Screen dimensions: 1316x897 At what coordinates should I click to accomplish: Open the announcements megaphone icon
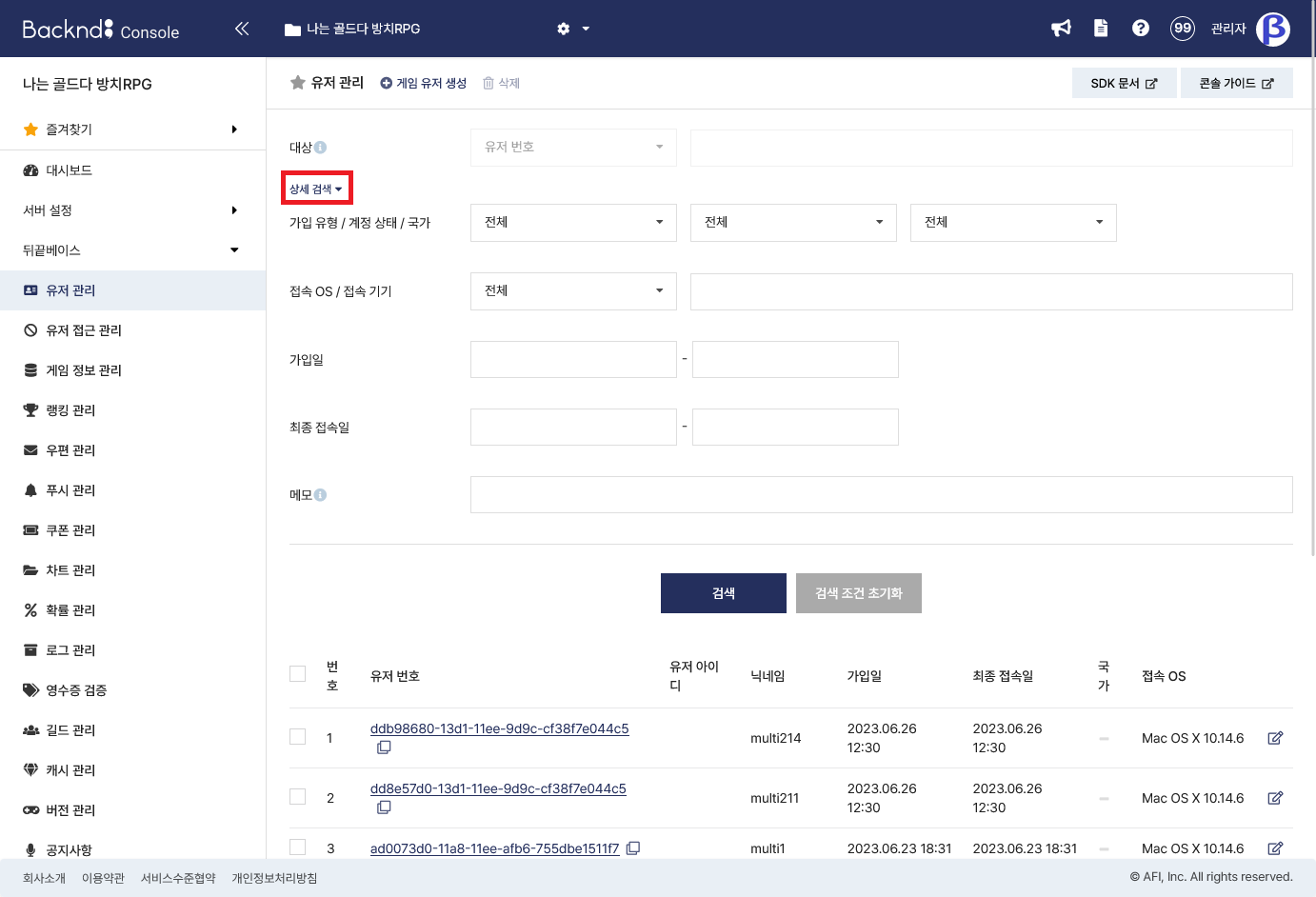(1061, 29)
